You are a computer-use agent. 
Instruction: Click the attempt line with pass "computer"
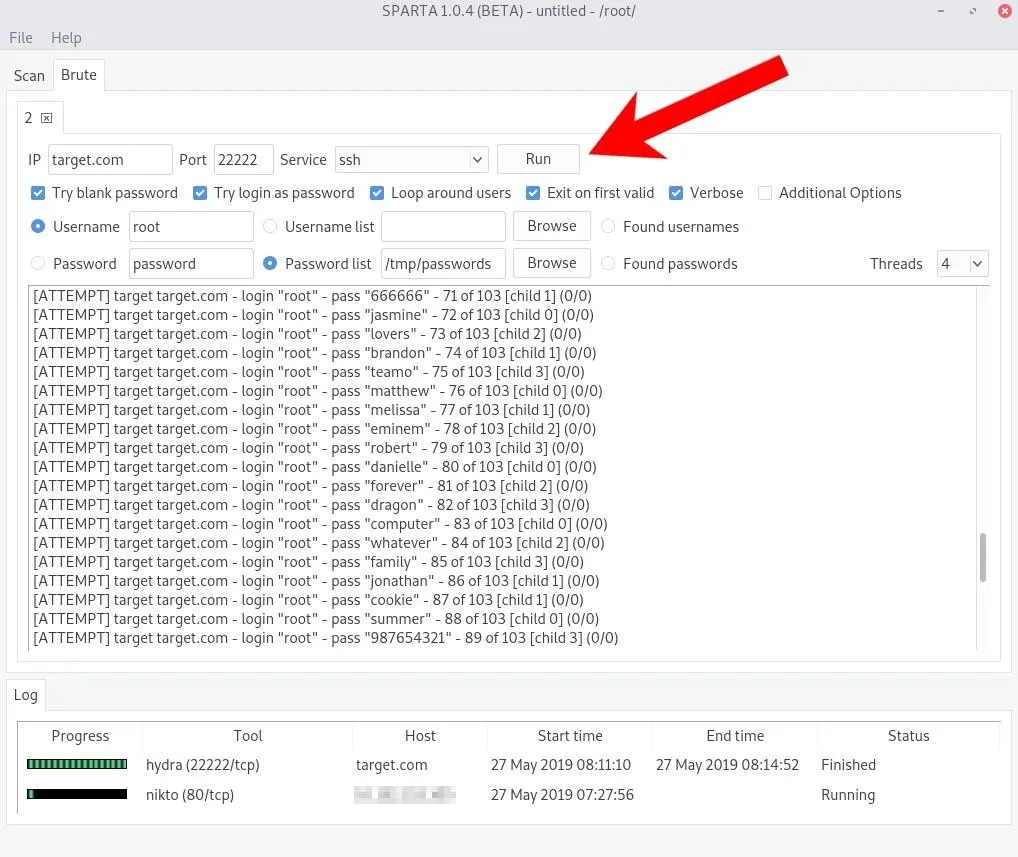pos(320,524)
